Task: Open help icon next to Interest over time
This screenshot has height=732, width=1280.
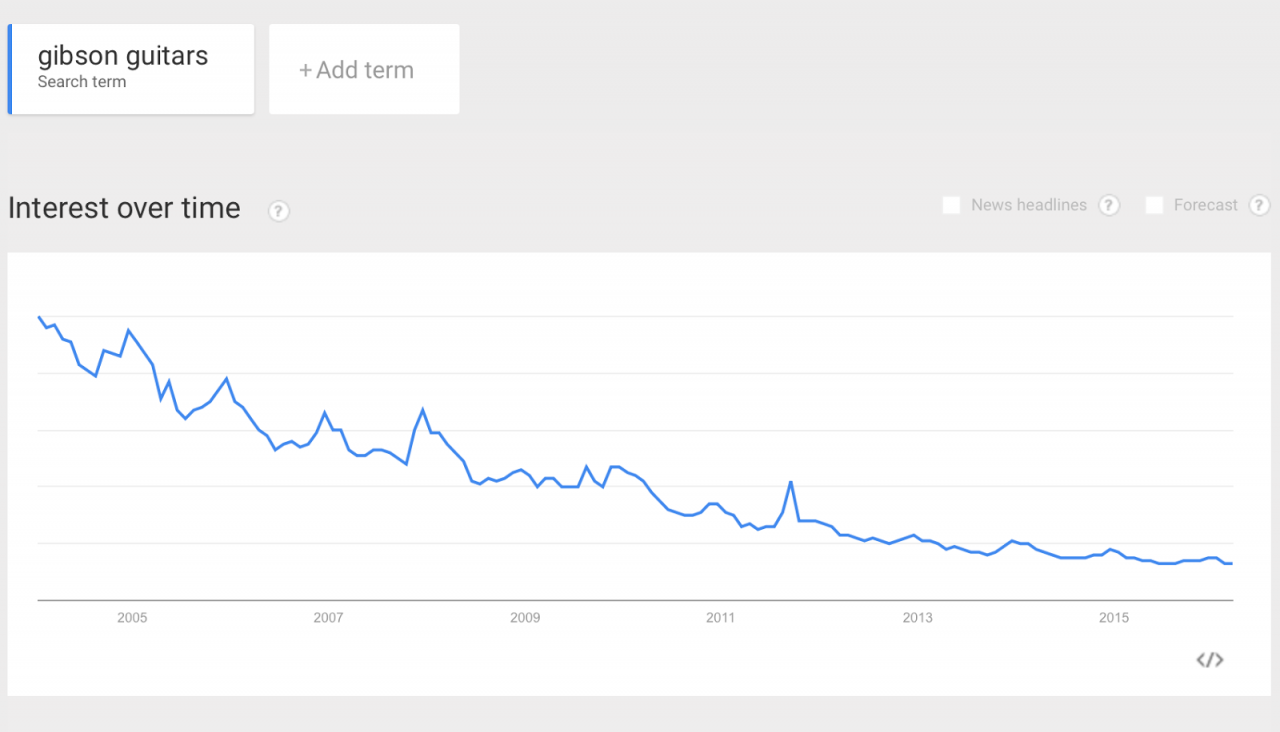Action: click(279, 211)
